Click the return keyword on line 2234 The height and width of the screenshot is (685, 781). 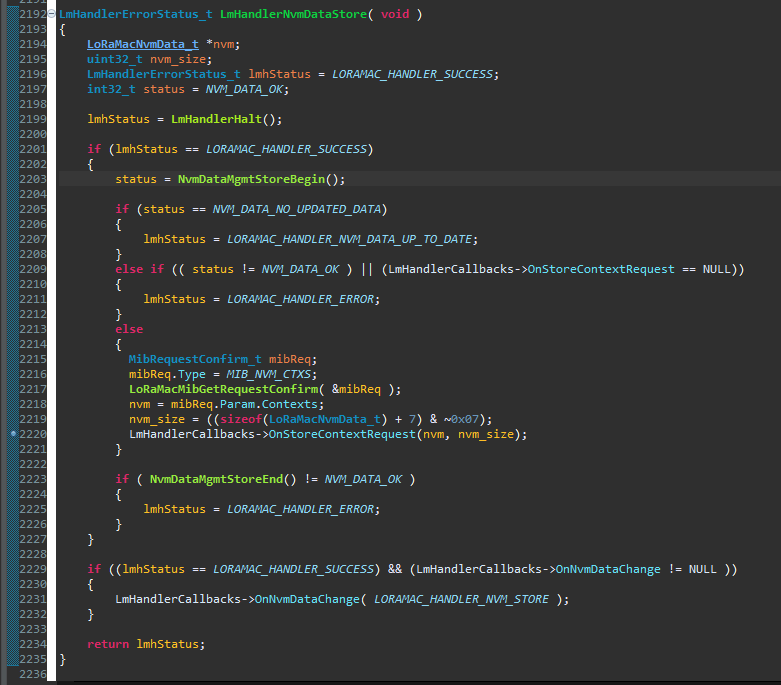108,644
